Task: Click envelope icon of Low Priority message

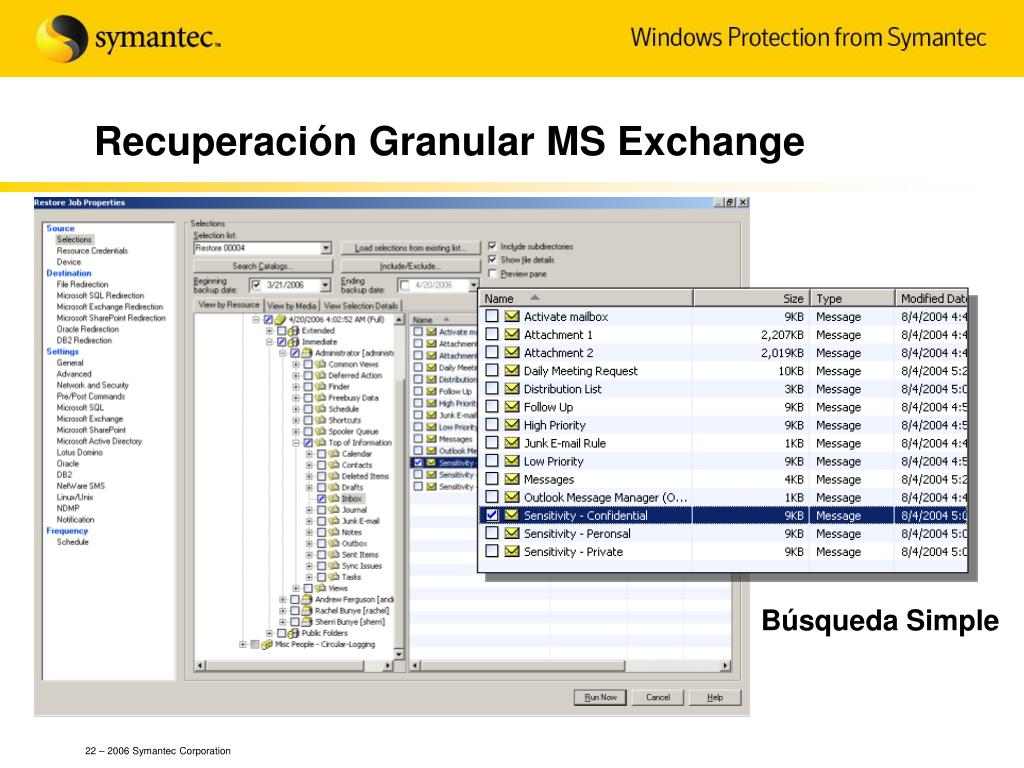Action: 512,461
